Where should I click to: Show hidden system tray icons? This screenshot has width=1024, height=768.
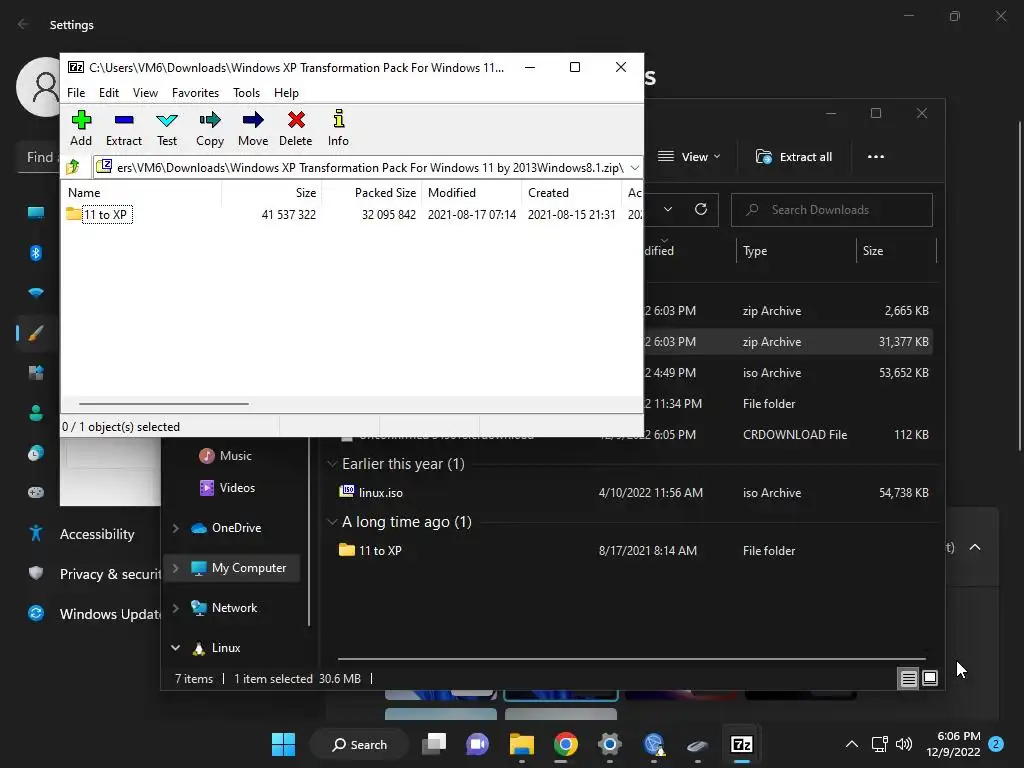[x=852, y=744]
